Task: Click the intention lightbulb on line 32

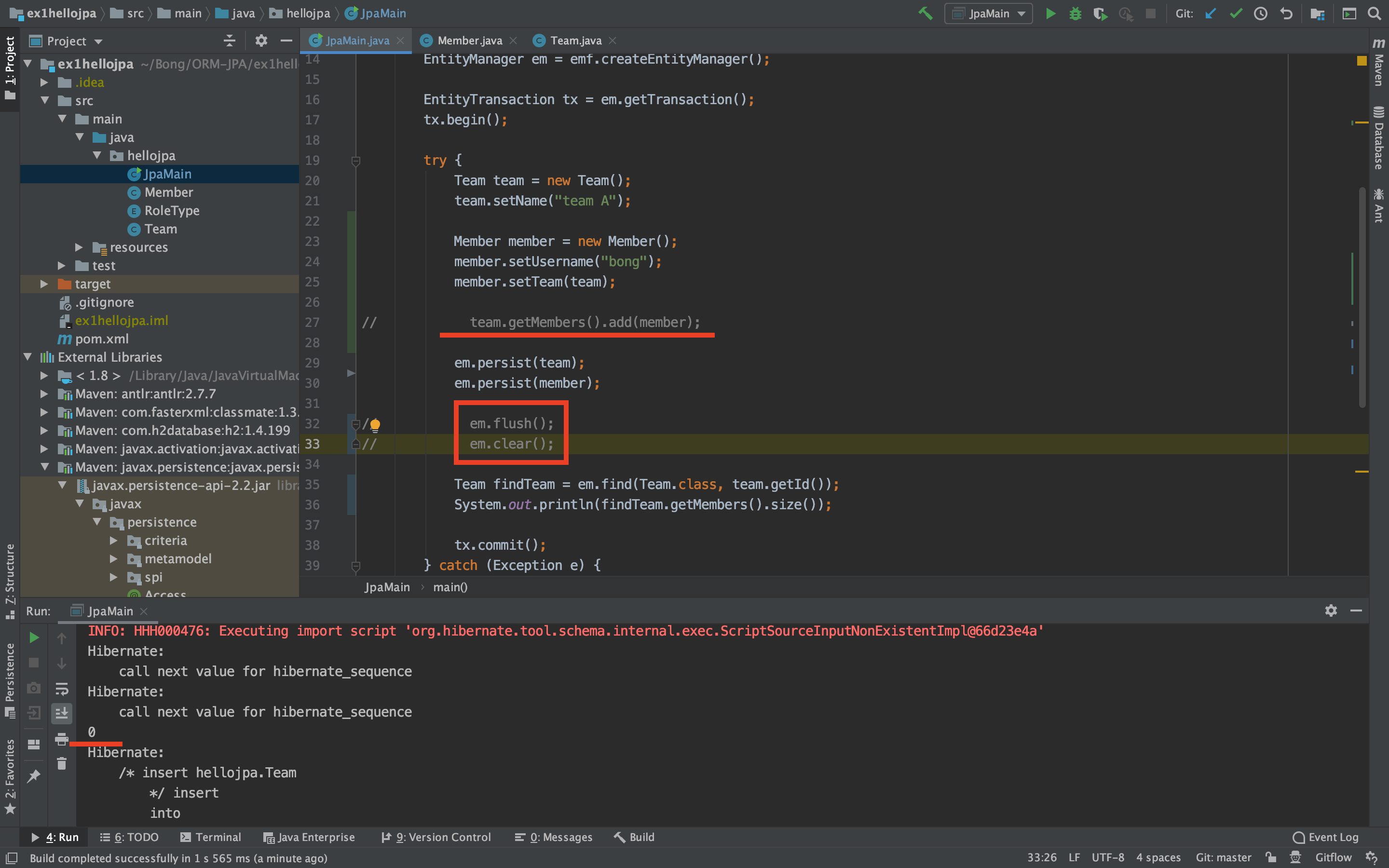Action: coord(375,425)
